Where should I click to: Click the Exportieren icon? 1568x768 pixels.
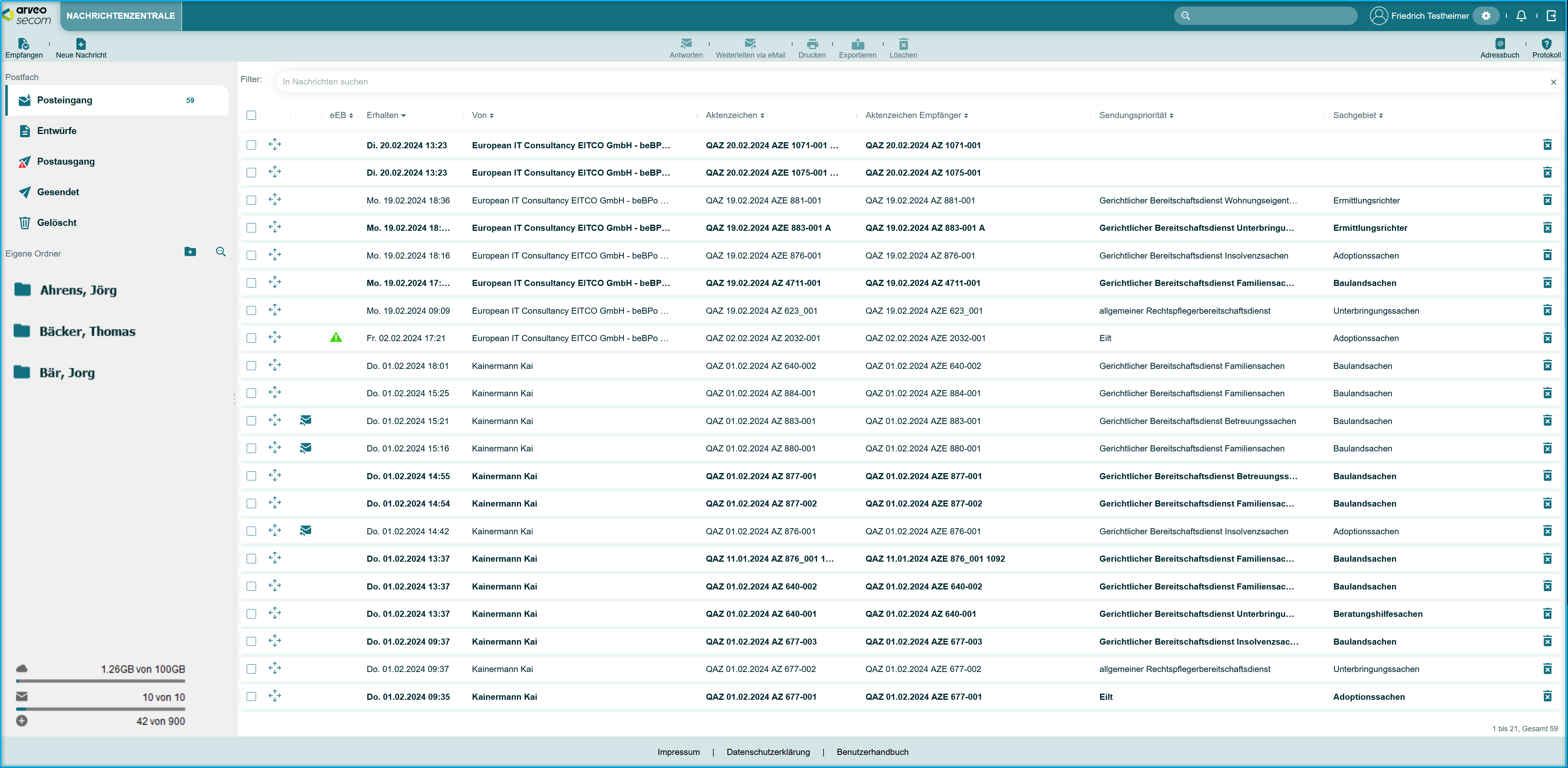tap(857, 44)
